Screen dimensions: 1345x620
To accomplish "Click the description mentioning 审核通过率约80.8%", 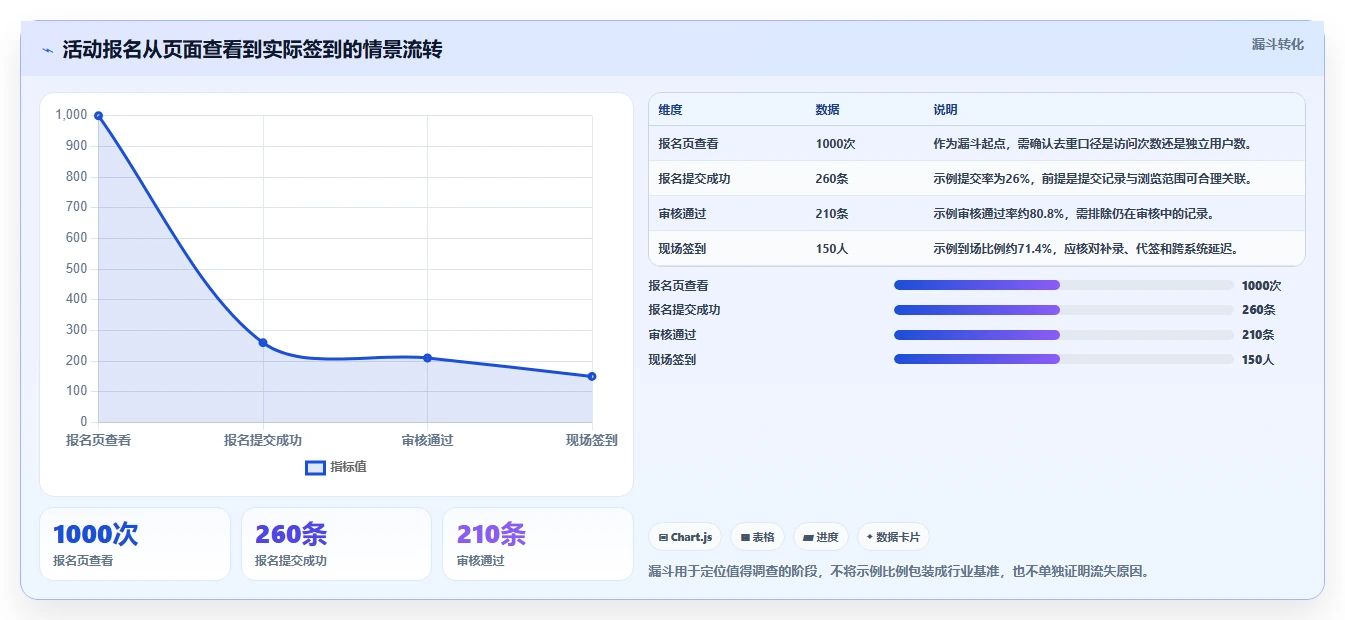I will point(1073,214).
